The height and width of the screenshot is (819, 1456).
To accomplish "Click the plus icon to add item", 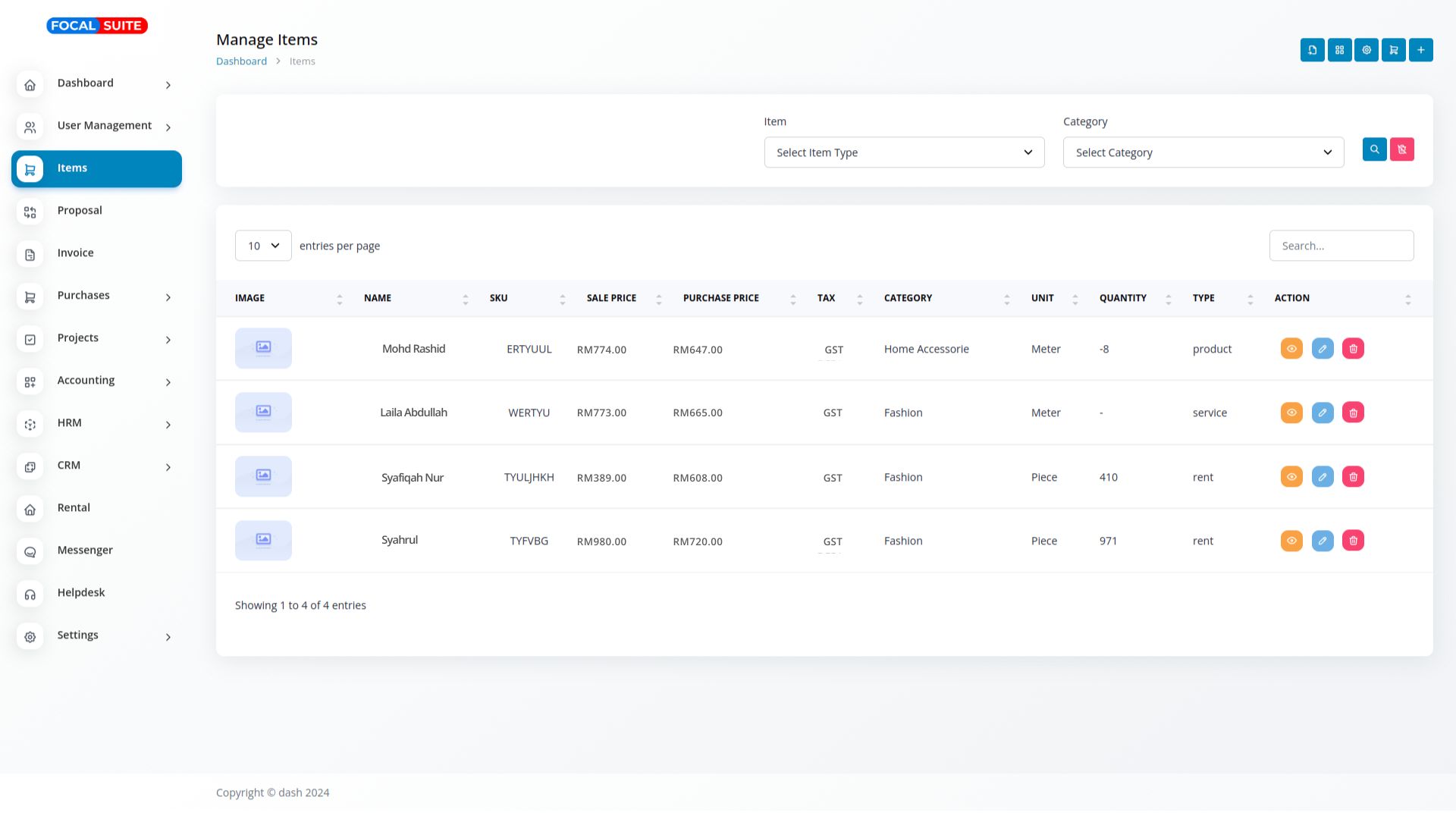I will 1420,50.
